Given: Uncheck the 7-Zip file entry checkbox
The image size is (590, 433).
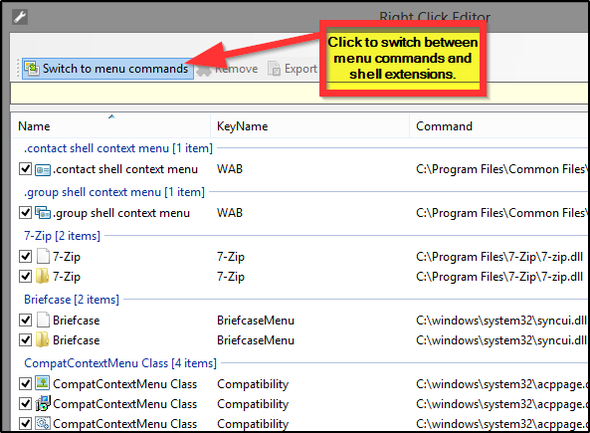Looking at the screenshot, I should click(x=25, y=257).
